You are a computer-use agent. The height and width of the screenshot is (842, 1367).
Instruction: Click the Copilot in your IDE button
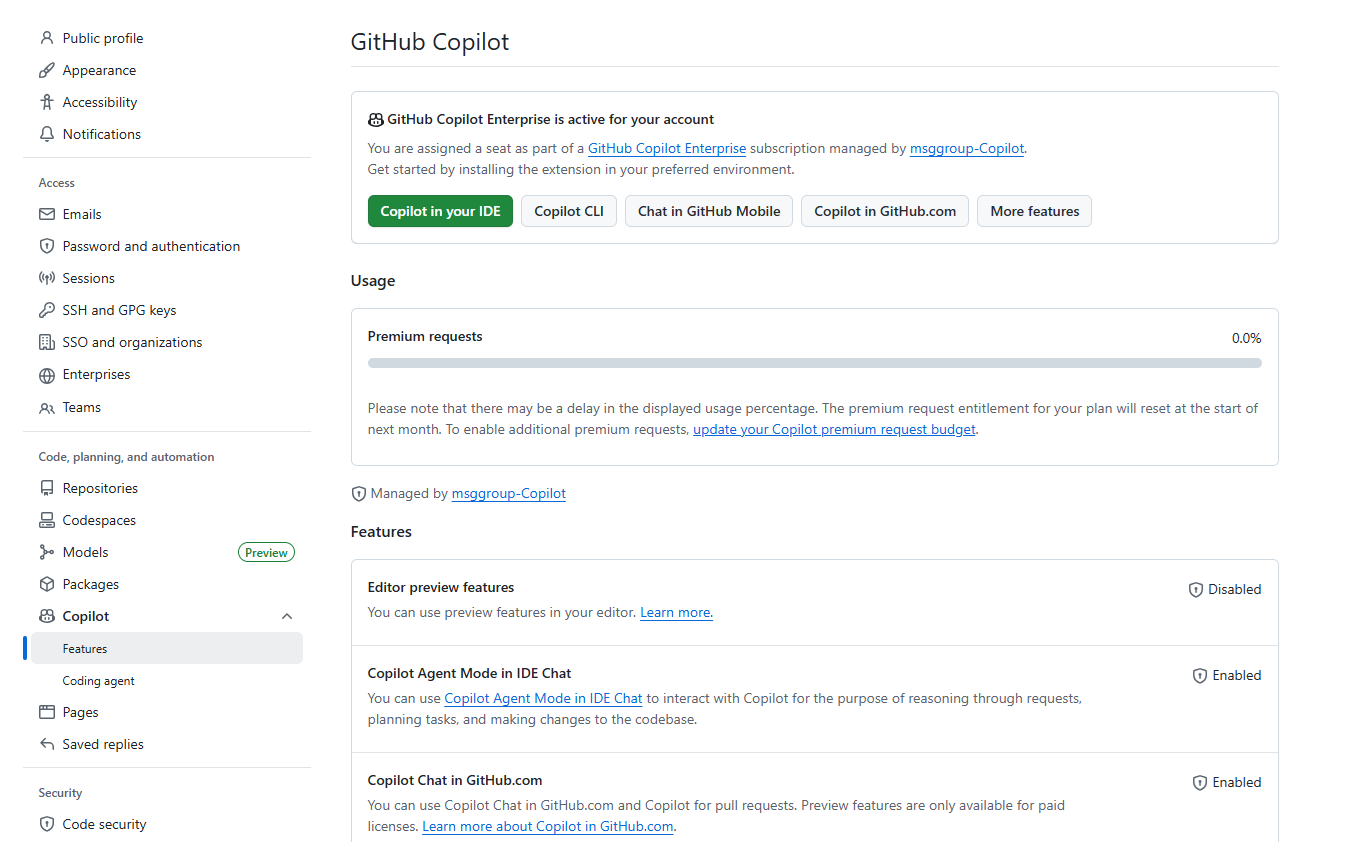point(440,211)
